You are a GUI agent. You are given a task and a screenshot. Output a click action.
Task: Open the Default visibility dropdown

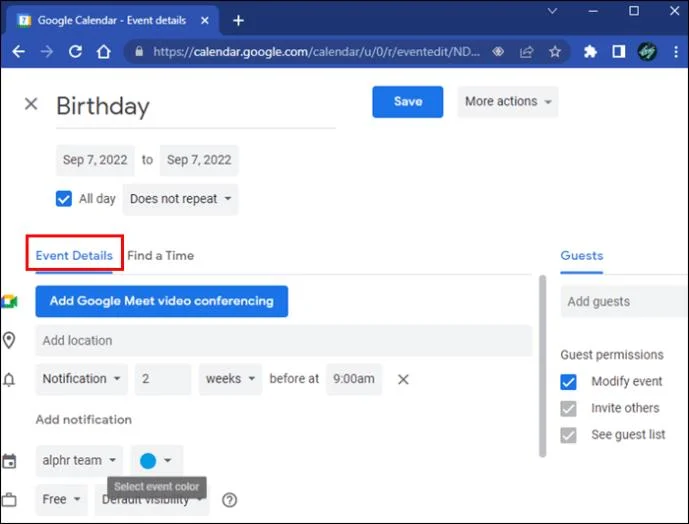[x=152, y=501]
